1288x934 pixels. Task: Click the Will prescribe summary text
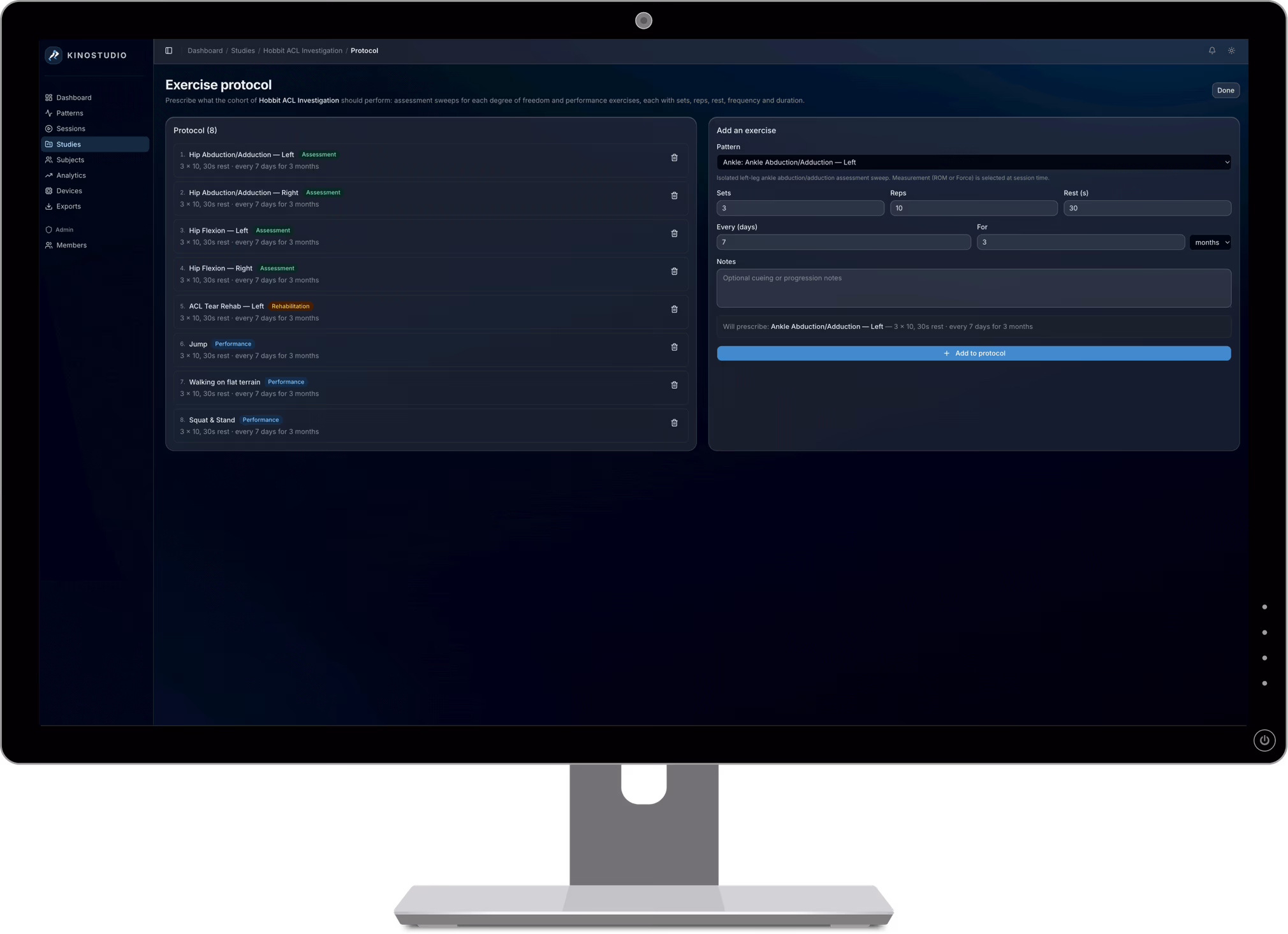click(x=877, y=327)
